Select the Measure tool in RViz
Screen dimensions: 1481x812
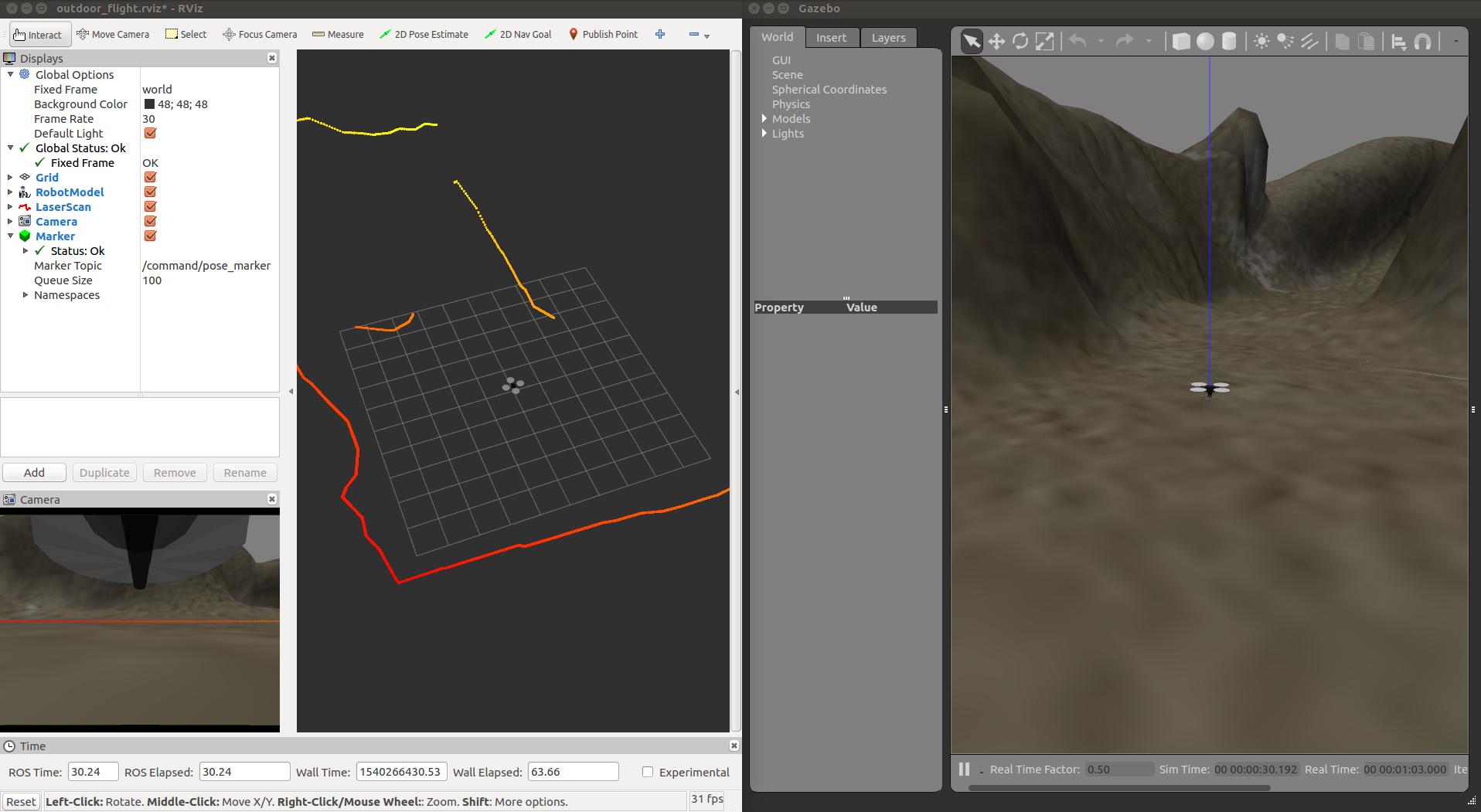(338, 34)
